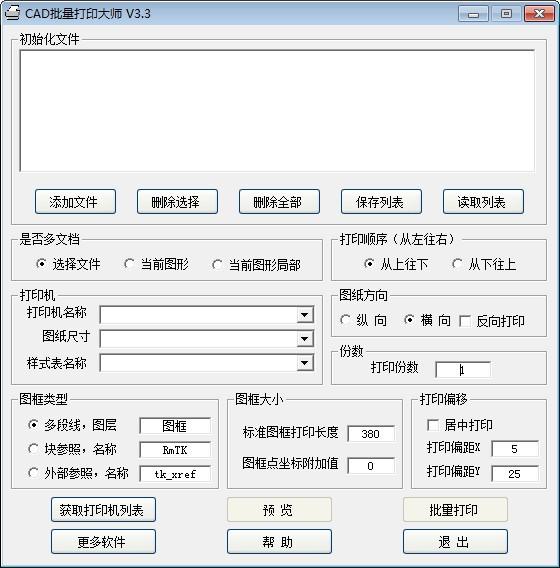Viewport: 560px width, 568px height.
Task: Expand the 图纸尺寸 dropdown
Action: tap(305, 339)
